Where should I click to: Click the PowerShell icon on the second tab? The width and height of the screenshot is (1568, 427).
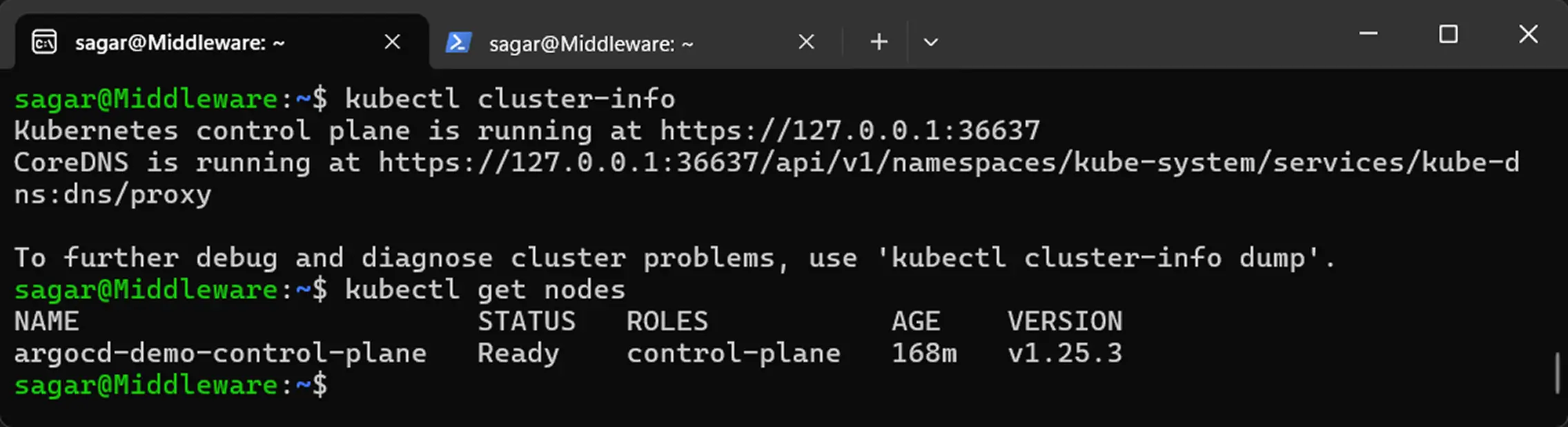458,42
